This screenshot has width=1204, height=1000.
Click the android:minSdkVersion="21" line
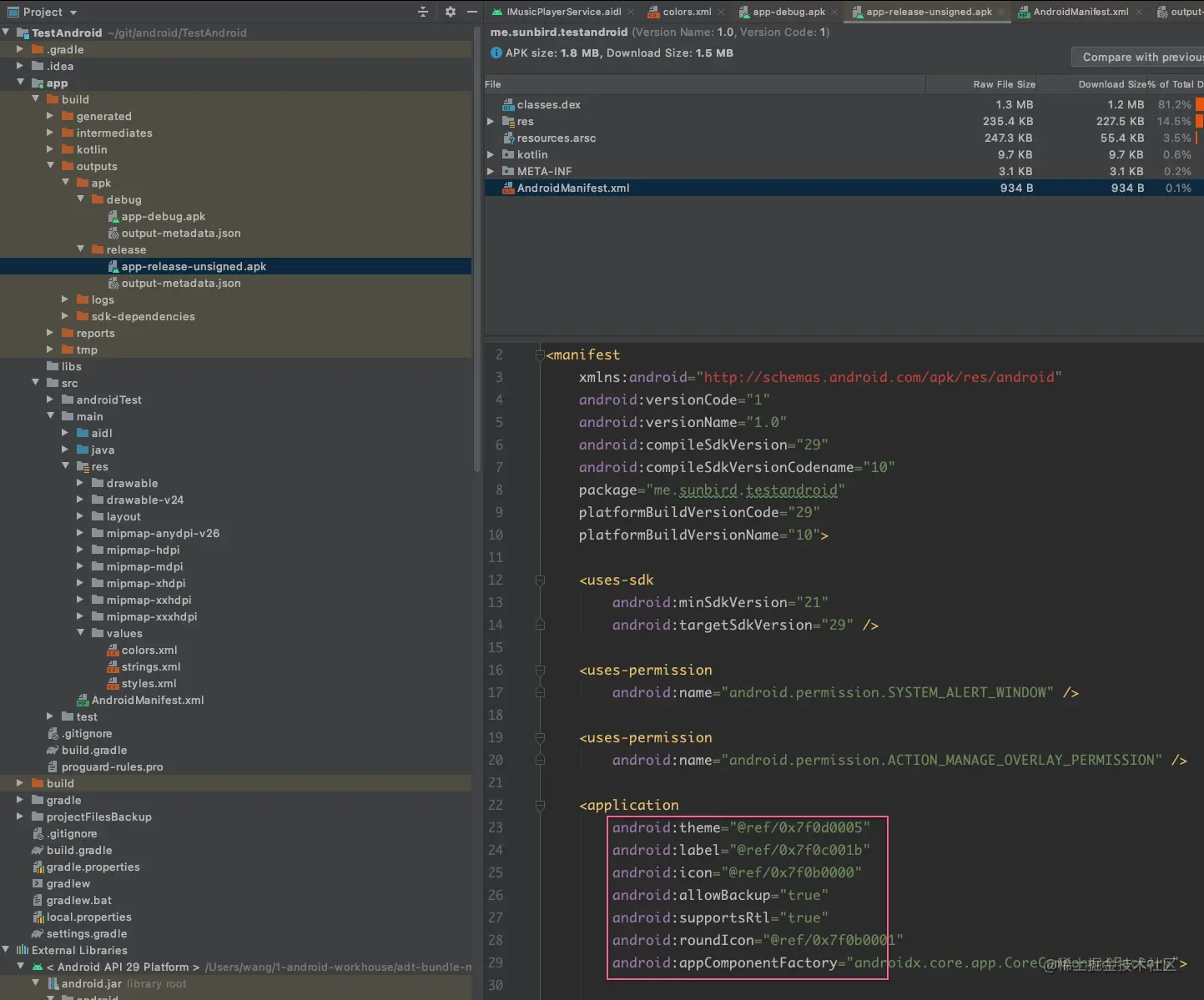(720, 602)
